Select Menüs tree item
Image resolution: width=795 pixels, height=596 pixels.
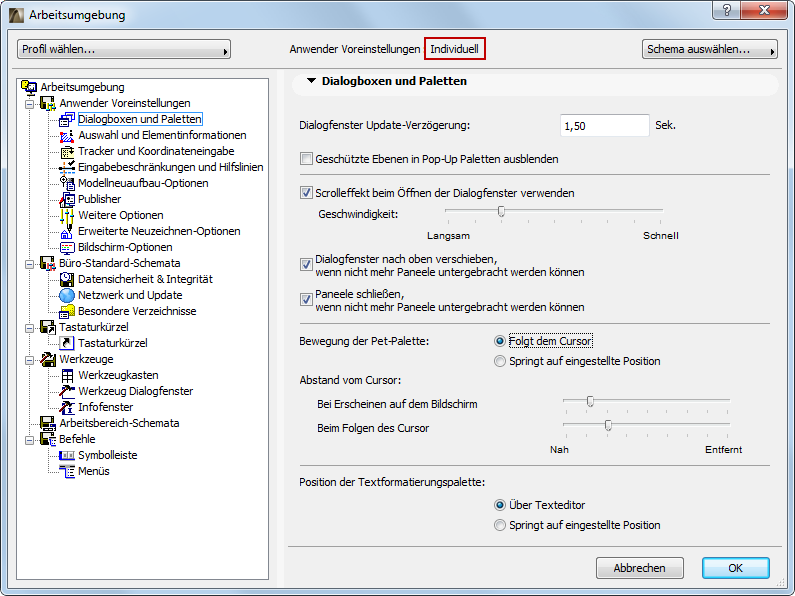pyautogui.click(x=94, y=471)
